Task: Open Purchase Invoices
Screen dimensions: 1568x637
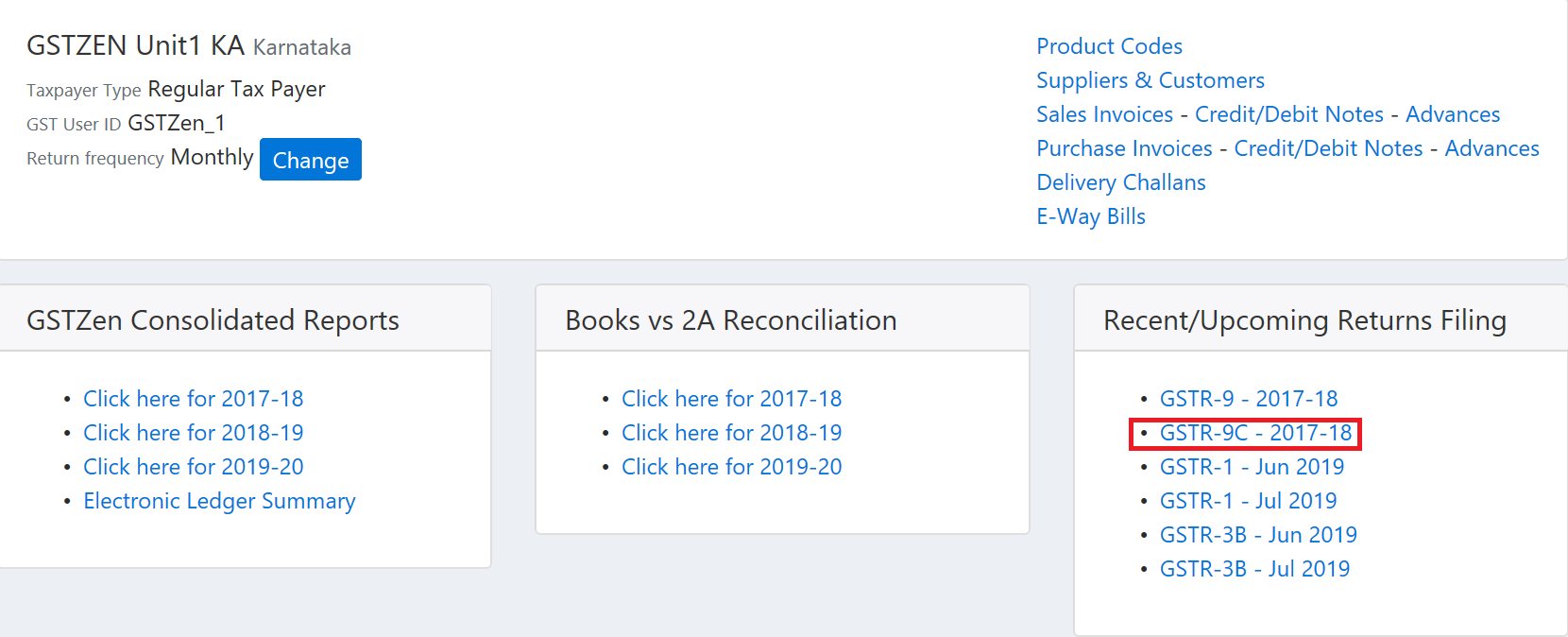Action: (1124, 148)
